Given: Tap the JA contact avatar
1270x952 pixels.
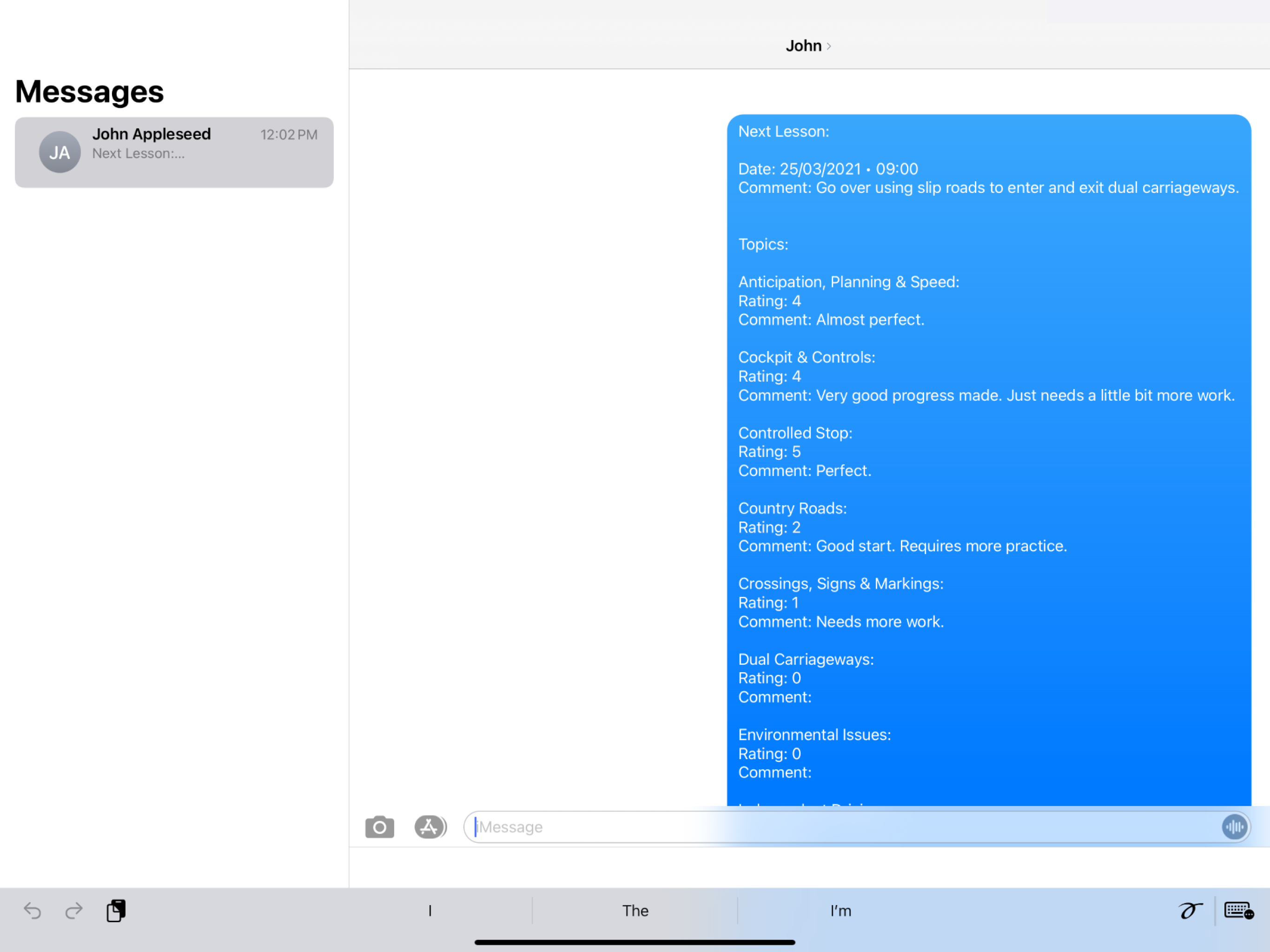Looking at the screenshot, I should pos(59,152).
